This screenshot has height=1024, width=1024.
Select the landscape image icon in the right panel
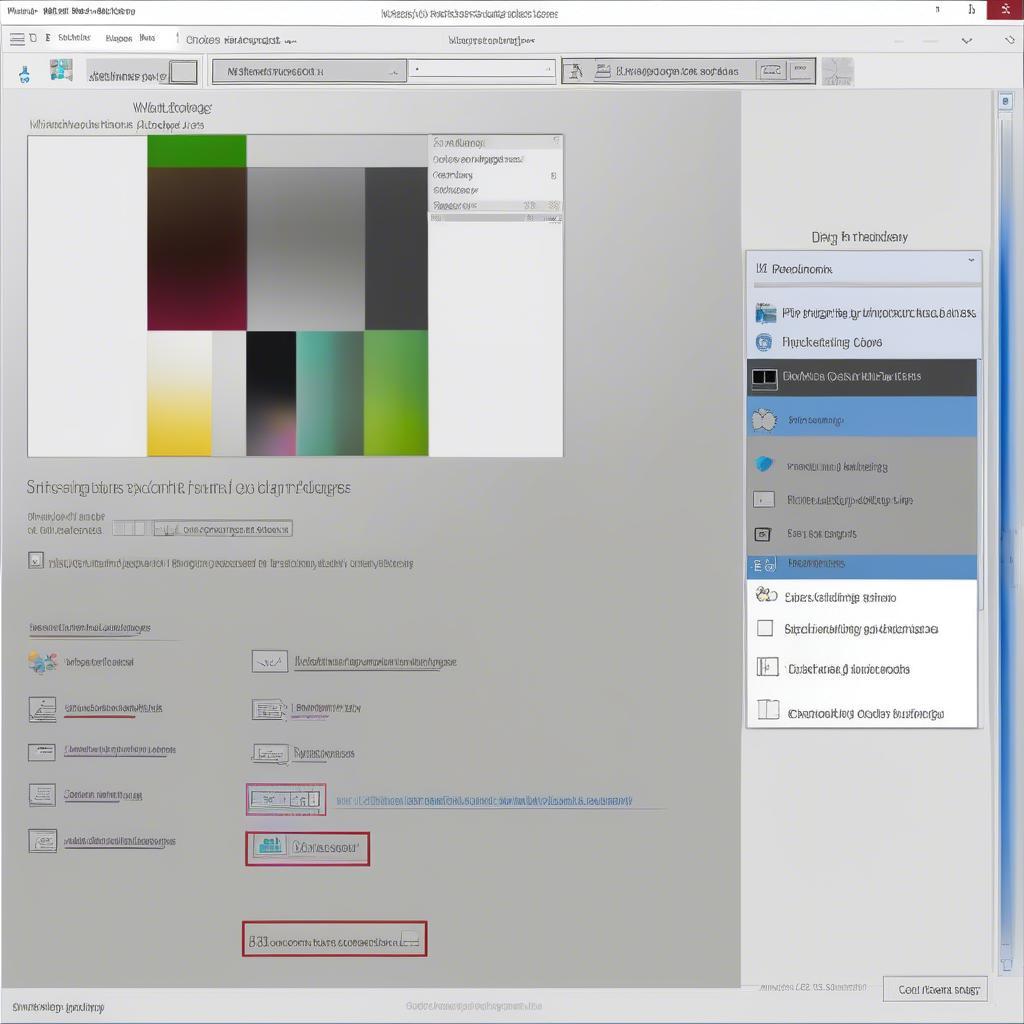point(765,313)
